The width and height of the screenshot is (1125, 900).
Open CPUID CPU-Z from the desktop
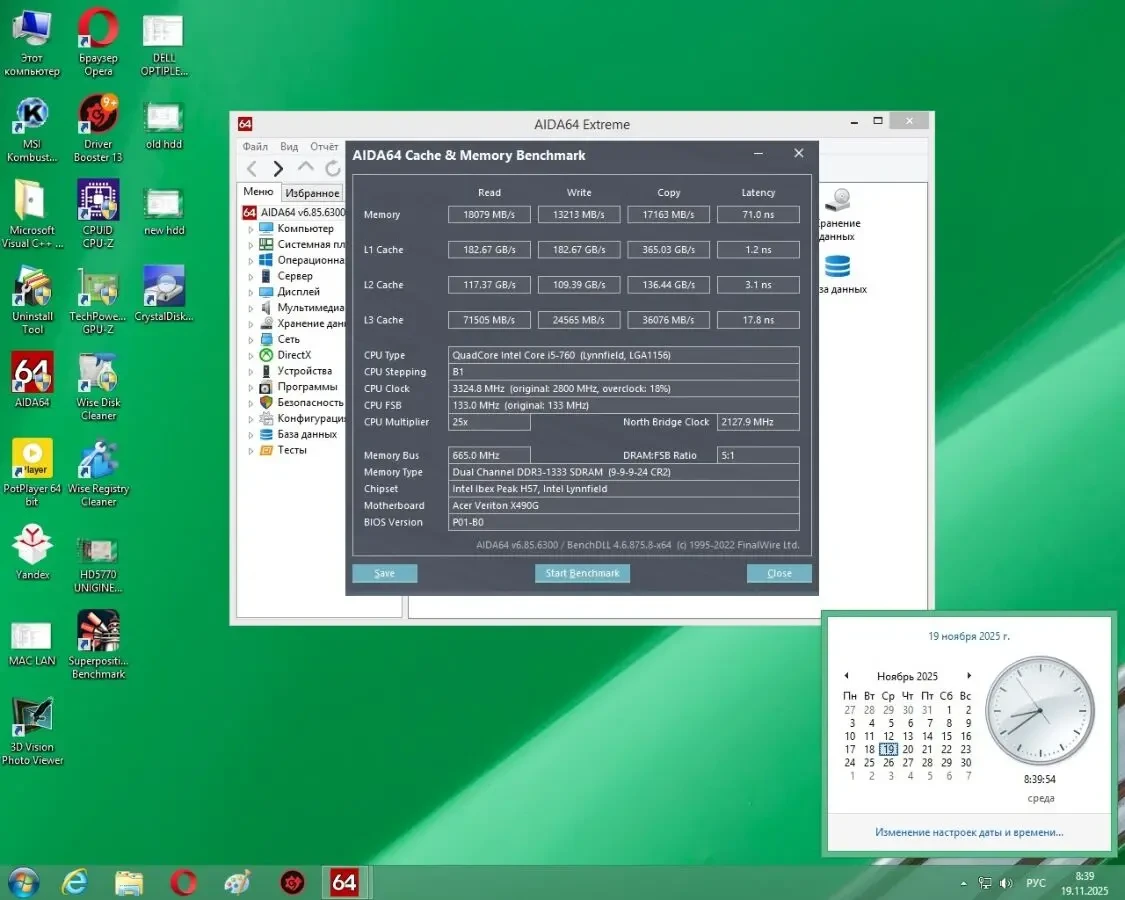(97, 200)
